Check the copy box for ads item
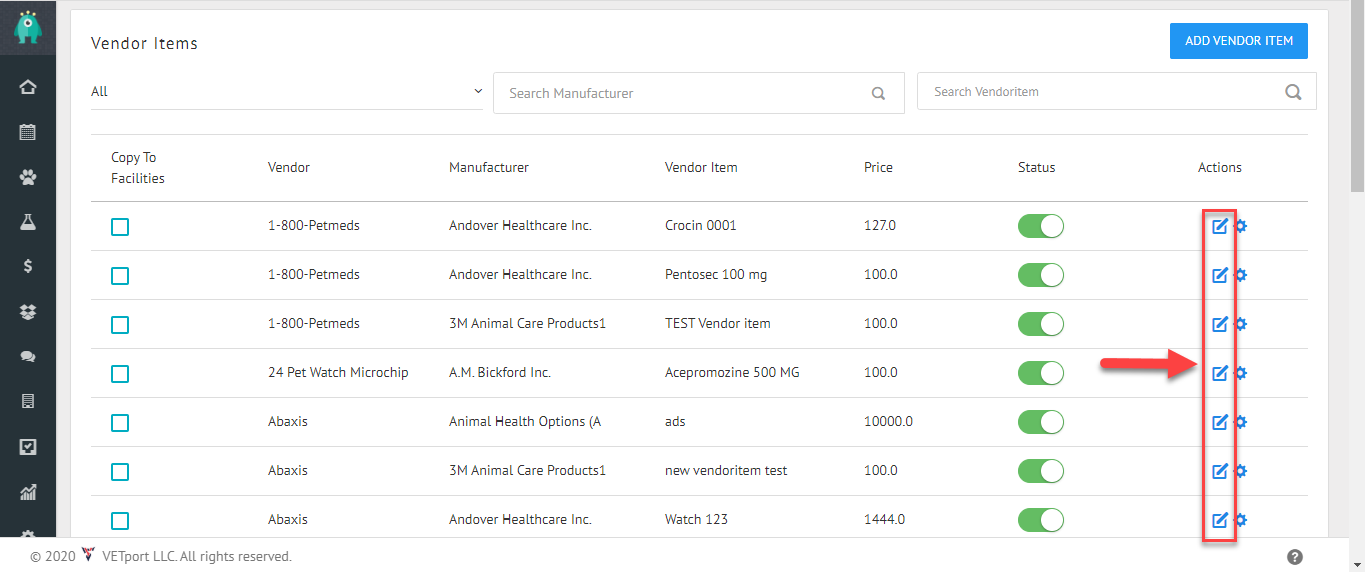1365x572 pixels. coord(120,423)
